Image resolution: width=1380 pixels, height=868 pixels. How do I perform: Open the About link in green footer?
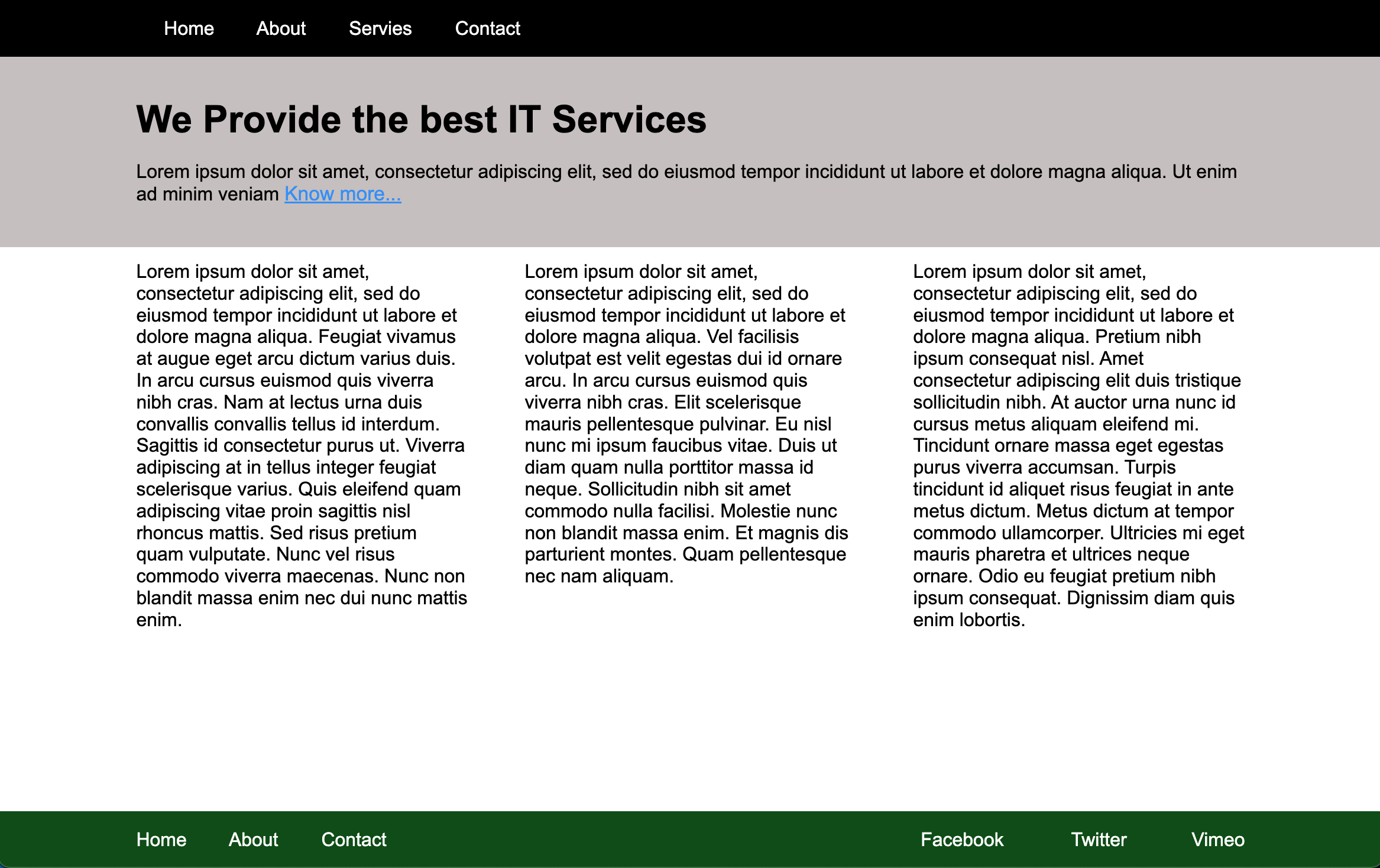[253, 840]
